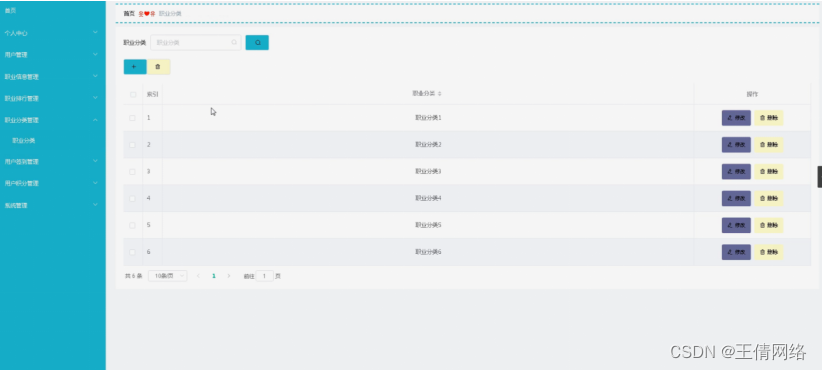822x370 pixels.
Task: Open 首页 in the sidebar
Action: [52, 10]
